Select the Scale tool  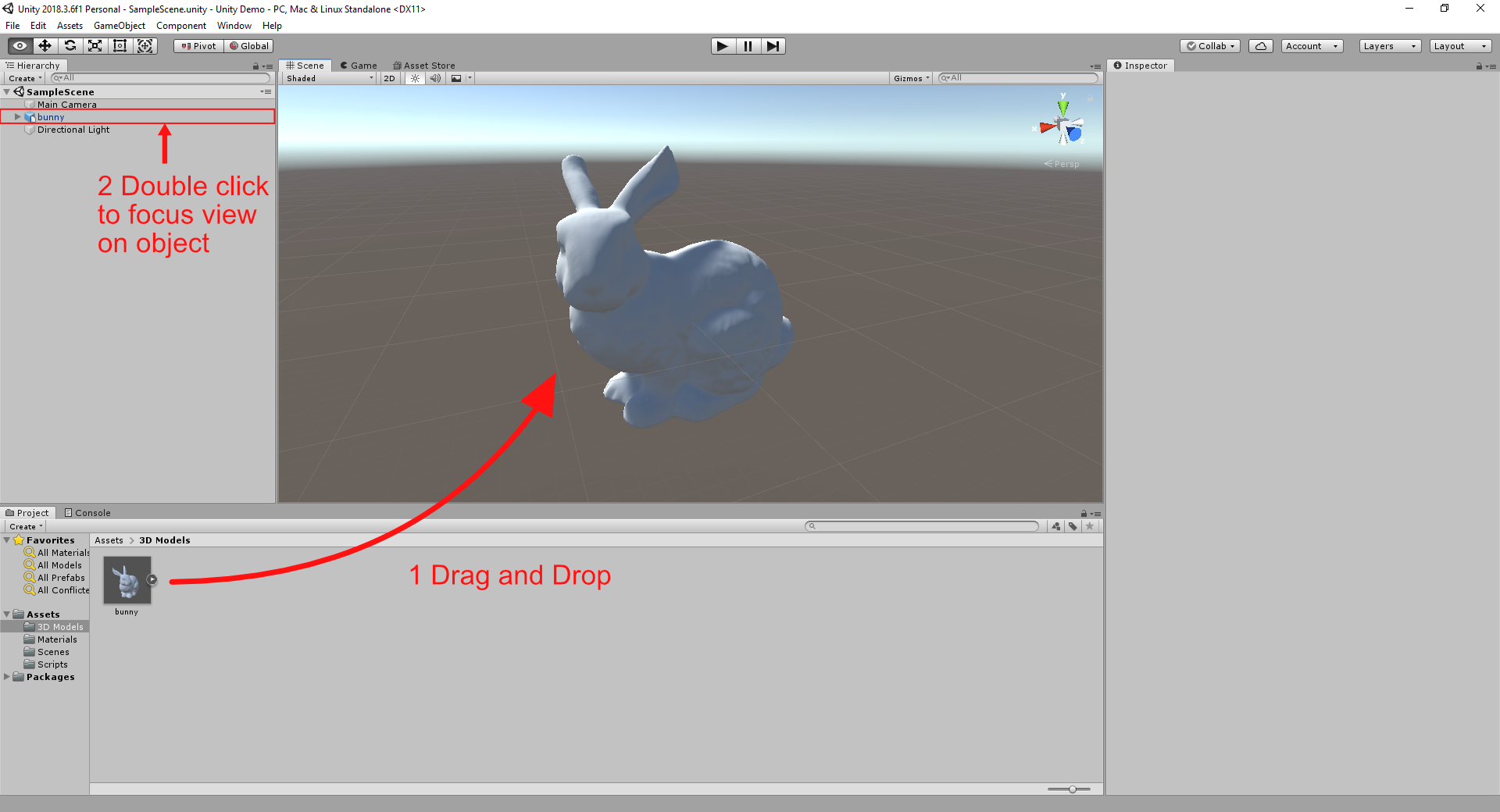(x=95, y=46)
